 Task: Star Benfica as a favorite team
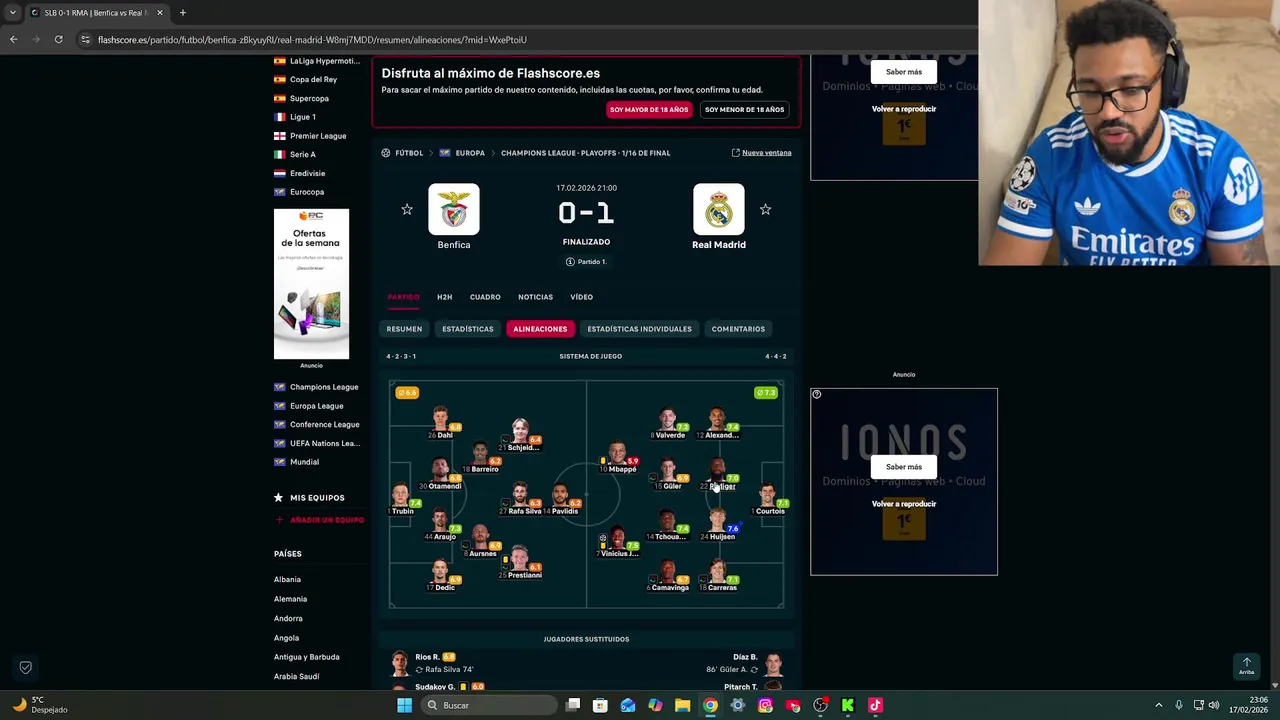(x=407, y=209)
